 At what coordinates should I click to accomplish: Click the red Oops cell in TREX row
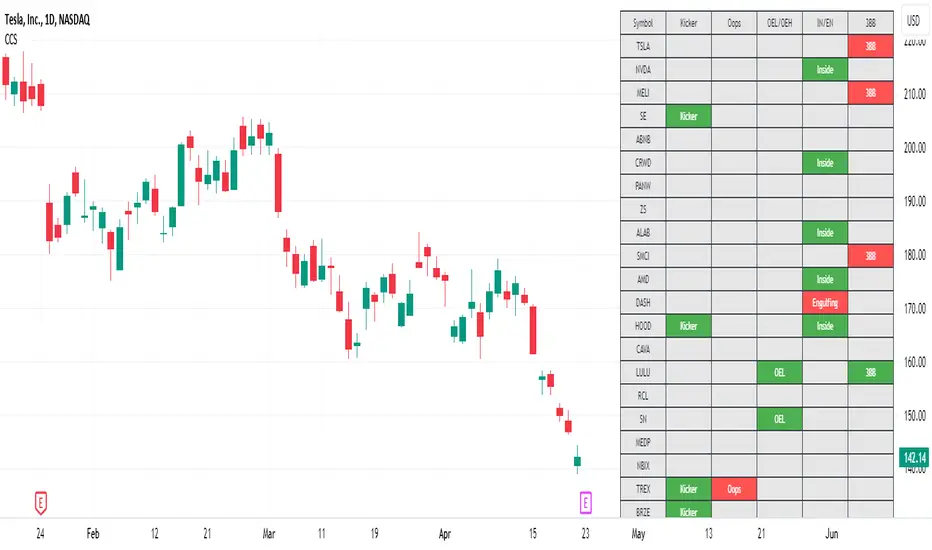(x=734, y=489)
